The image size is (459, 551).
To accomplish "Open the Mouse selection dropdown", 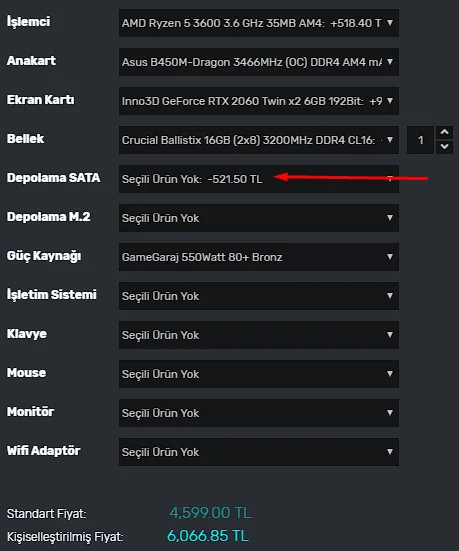I will tap(259, 374).
